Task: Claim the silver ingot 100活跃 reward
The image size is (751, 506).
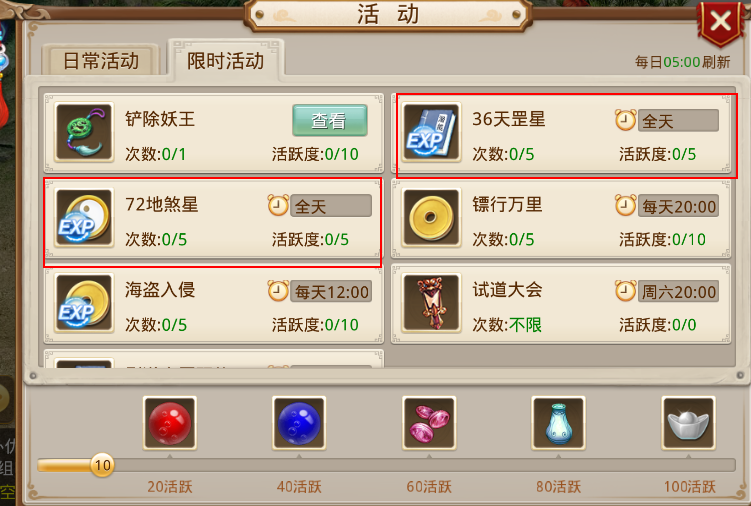Action: 688,423
